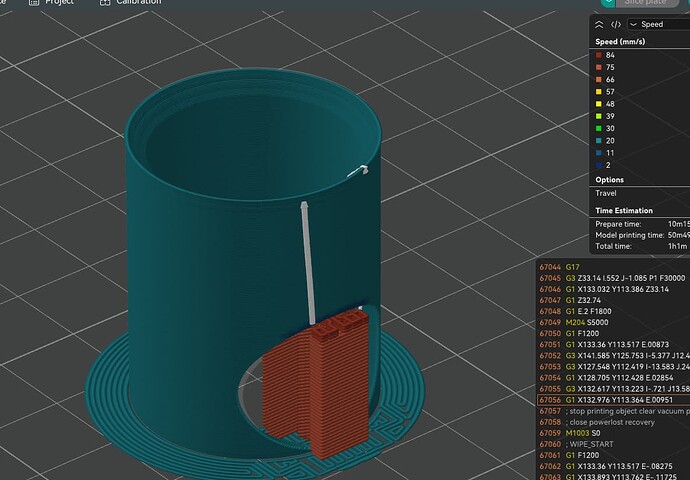Click the 2 mm/s speed color swatch
Screen dimensions: 690x480
[x=598, y=166]
